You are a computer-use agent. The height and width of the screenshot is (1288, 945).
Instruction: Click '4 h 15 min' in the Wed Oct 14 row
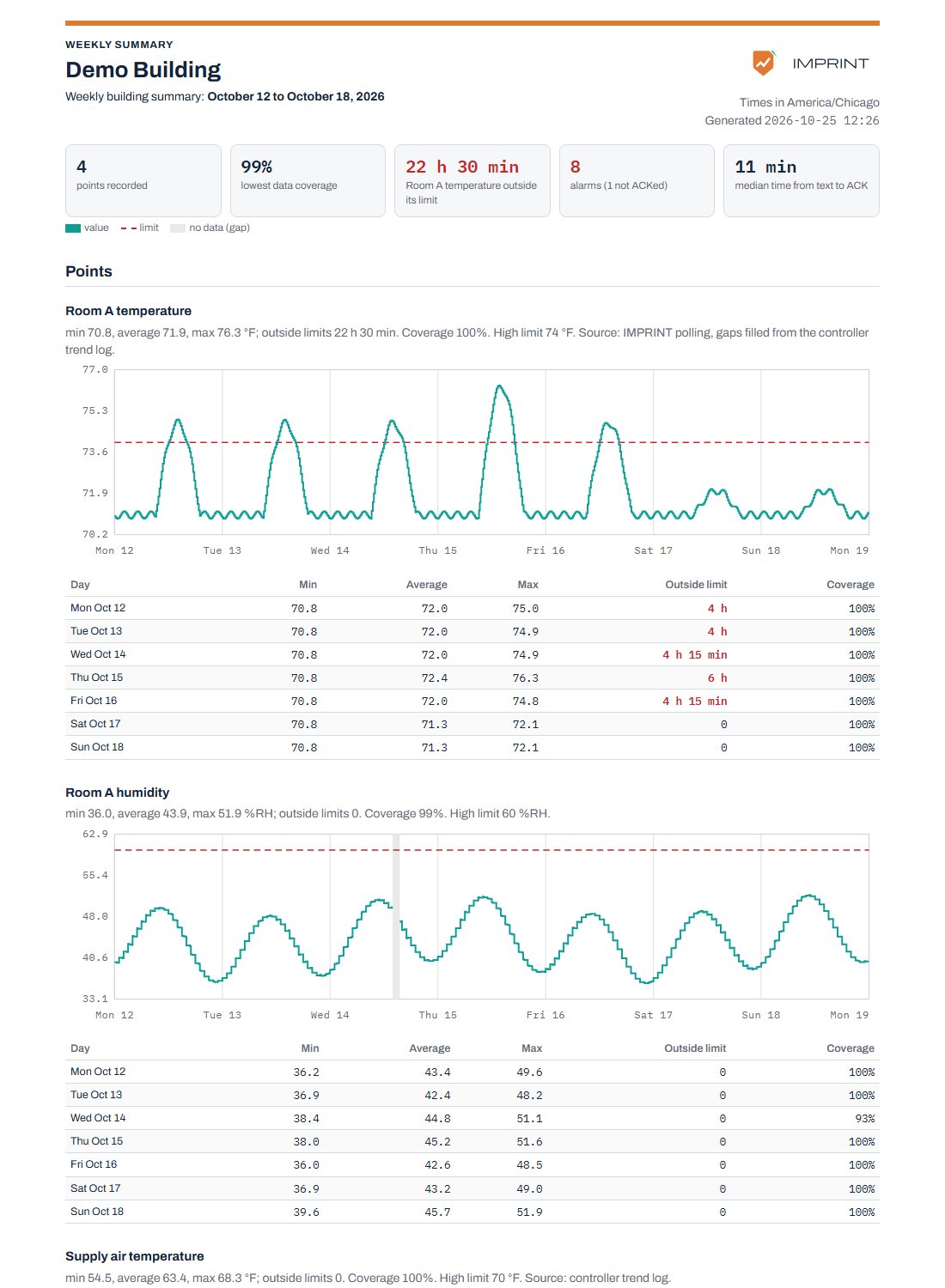pos(695,655)
